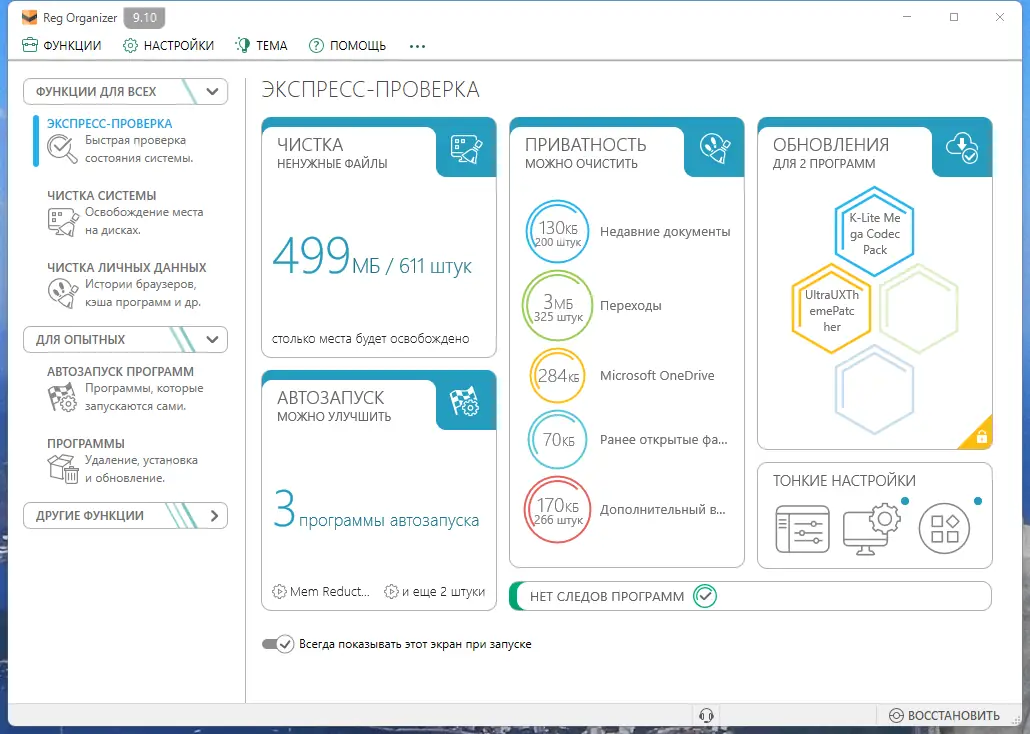Click the 170 КБ red circle gauge
This screenshot has height=734, width=1030.
coord(558,510)
